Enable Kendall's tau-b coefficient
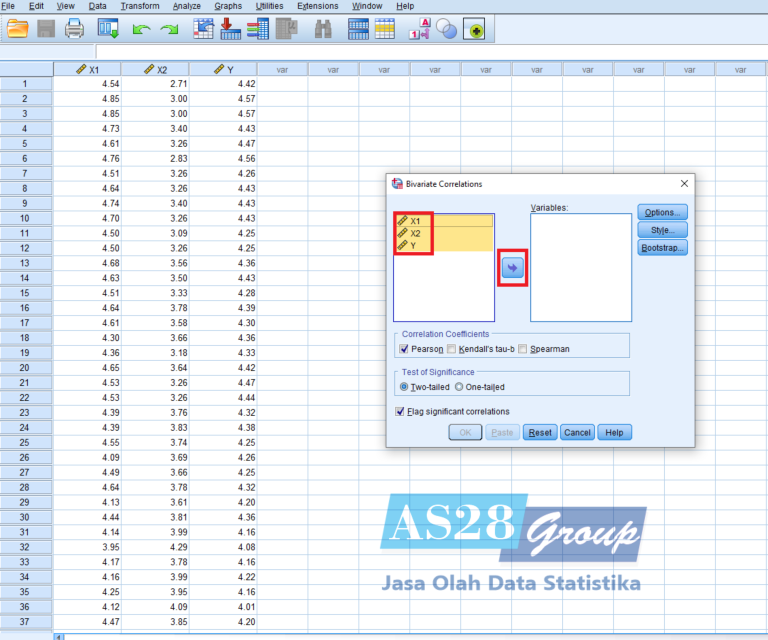 (451, 349)
